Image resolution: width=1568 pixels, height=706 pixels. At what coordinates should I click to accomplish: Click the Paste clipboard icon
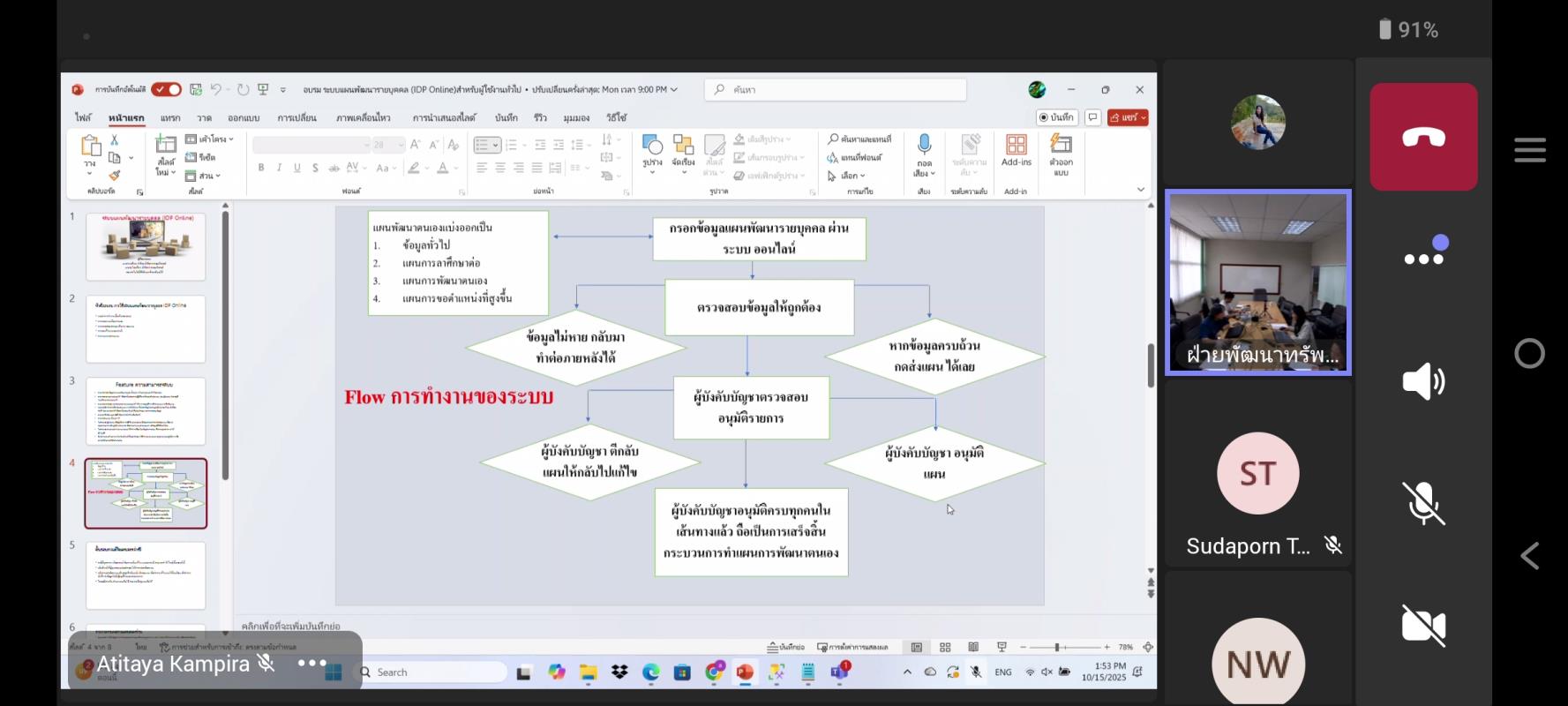coord(90,146)
